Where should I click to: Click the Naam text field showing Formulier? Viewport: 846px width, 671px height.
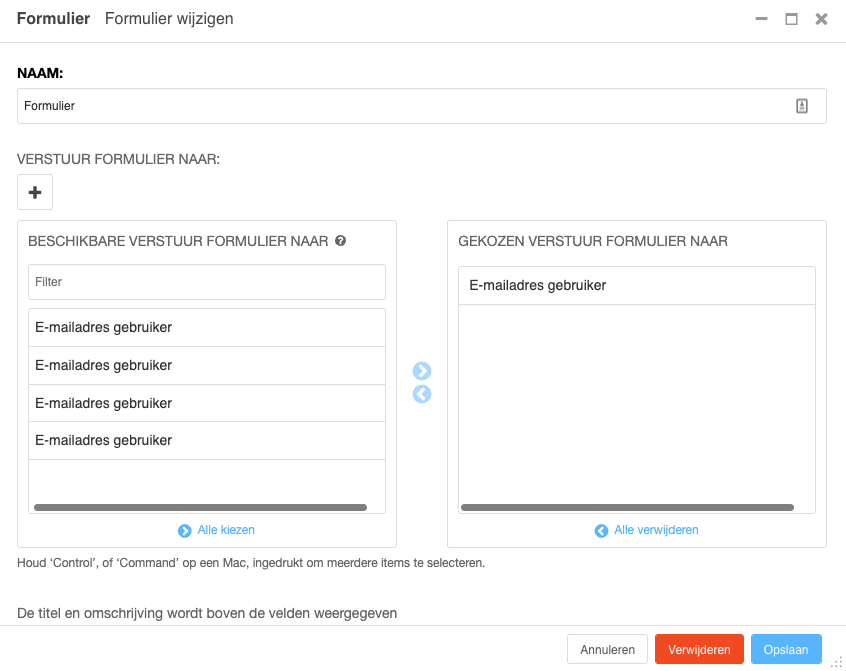pyautogui.click(x=400, y=105)
